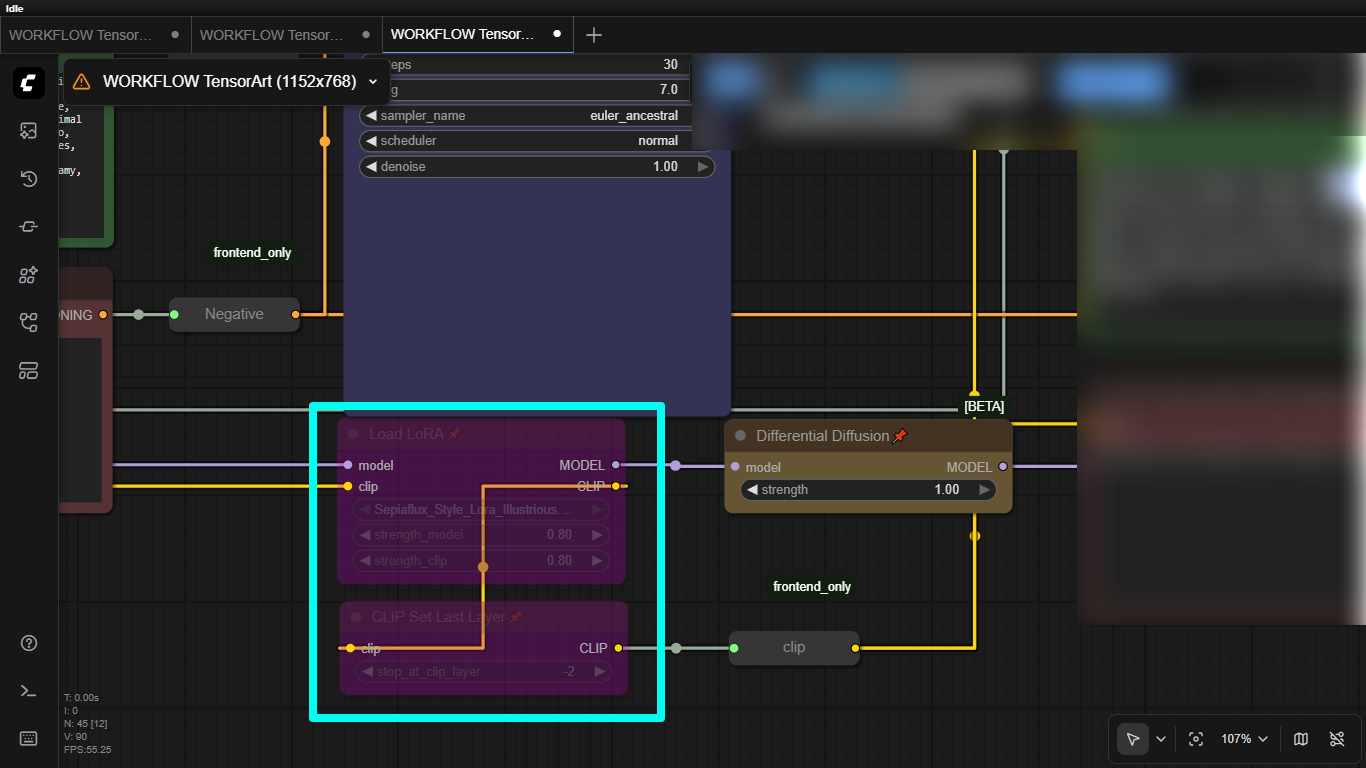Click the fit-to-view focus icon
The width and height of the screenshot is (1366, 768).
point(1196,738)
